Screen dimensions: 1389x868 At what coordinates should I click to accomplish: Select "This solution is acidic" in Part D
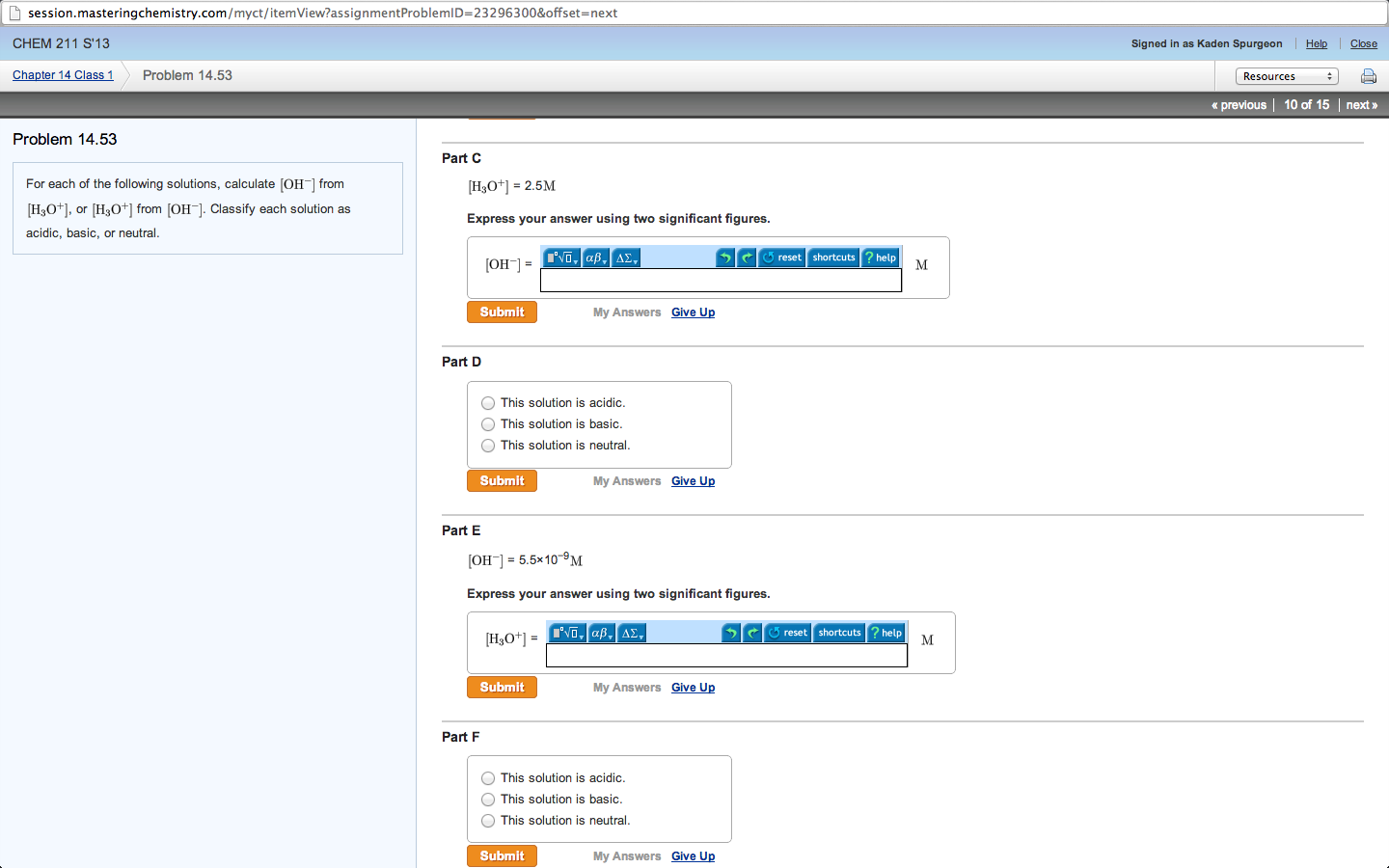pyautogui.click(x=488, y=402)
